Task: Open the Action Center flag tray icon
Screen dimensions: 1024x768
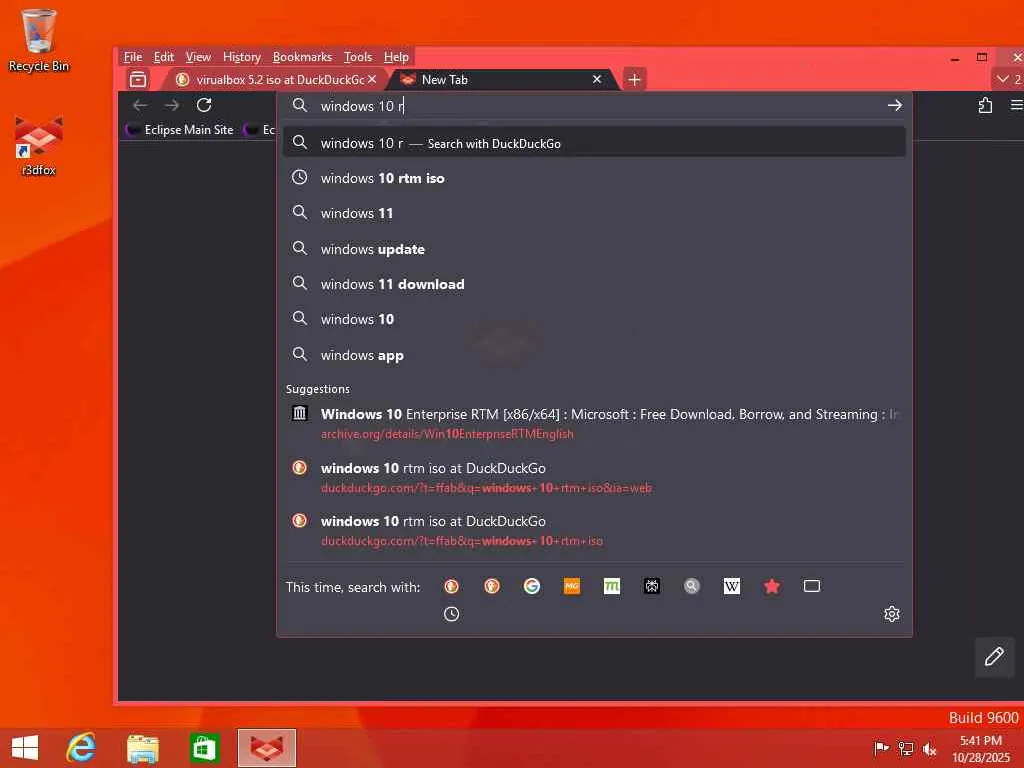Action: (881, 748)
